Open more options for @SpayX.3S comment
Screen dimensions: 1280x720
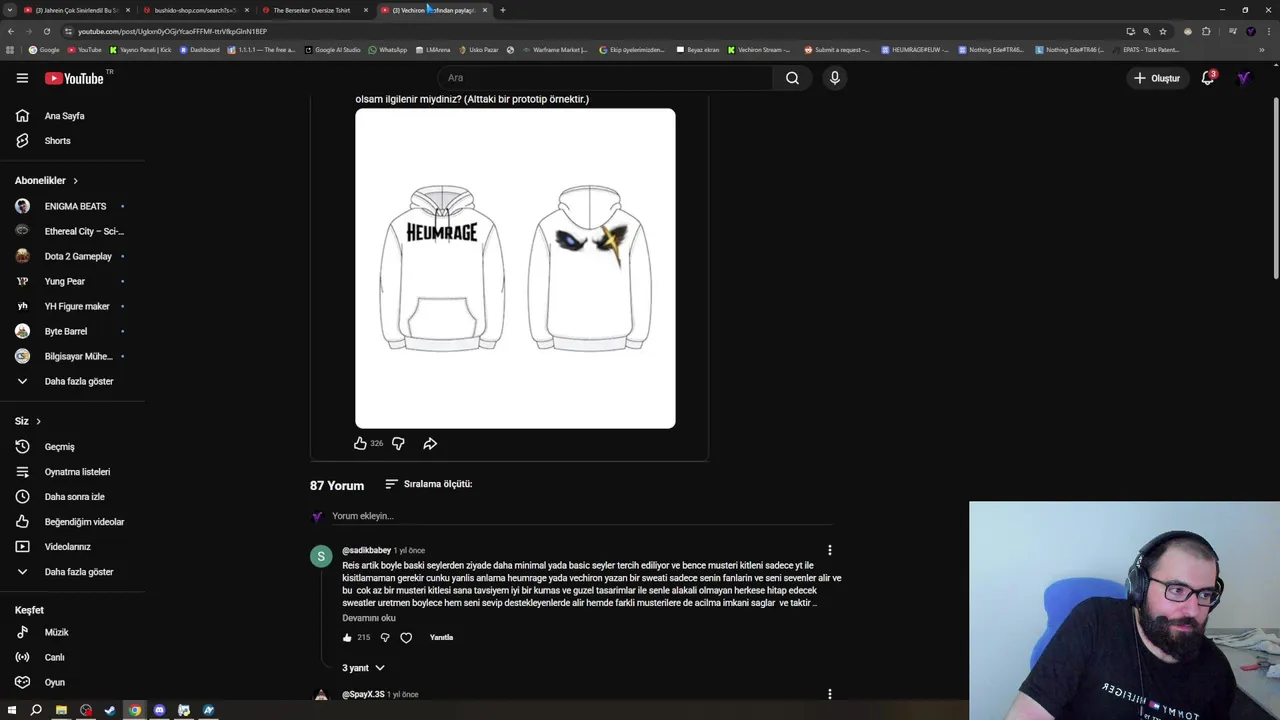click(x=829, y=694)
